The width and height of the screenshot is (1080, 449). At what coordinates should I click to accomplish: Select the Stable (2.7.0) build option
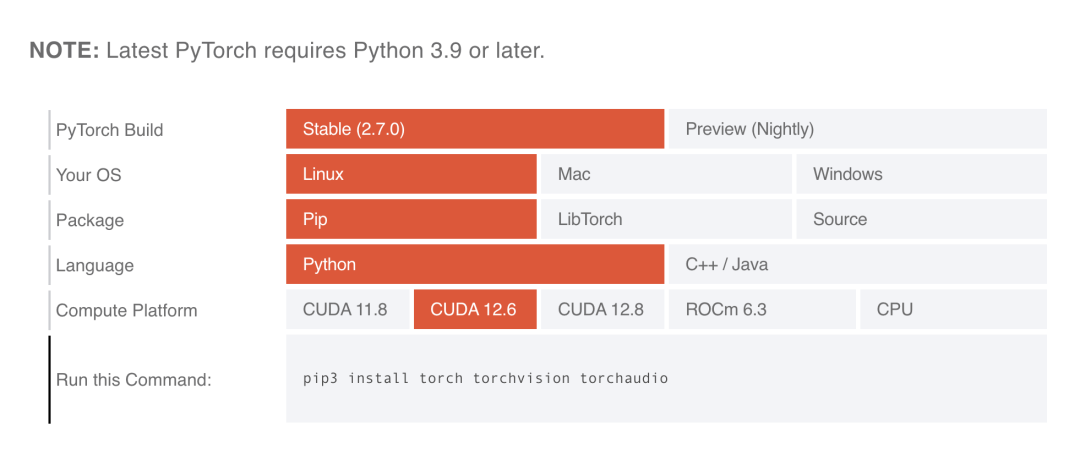point(474,129)
